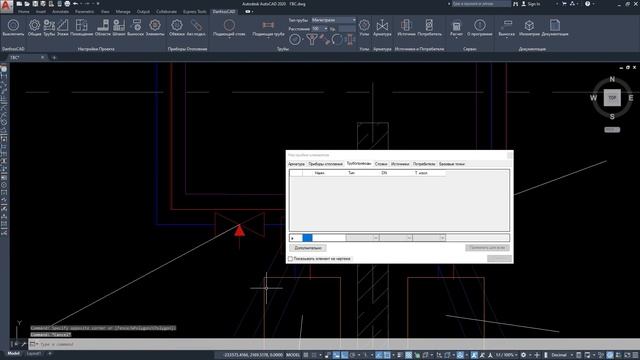Click the Undo arrow in quick access toolbar
Screen dimensions: 640x360
click(x=76, y=4)
